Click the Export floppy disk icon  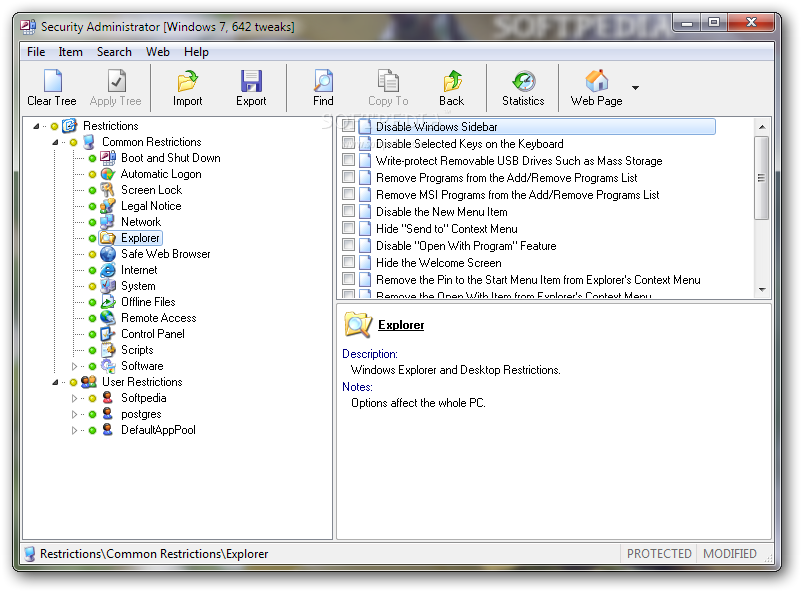pyautogui.click(x=251, y=81)
